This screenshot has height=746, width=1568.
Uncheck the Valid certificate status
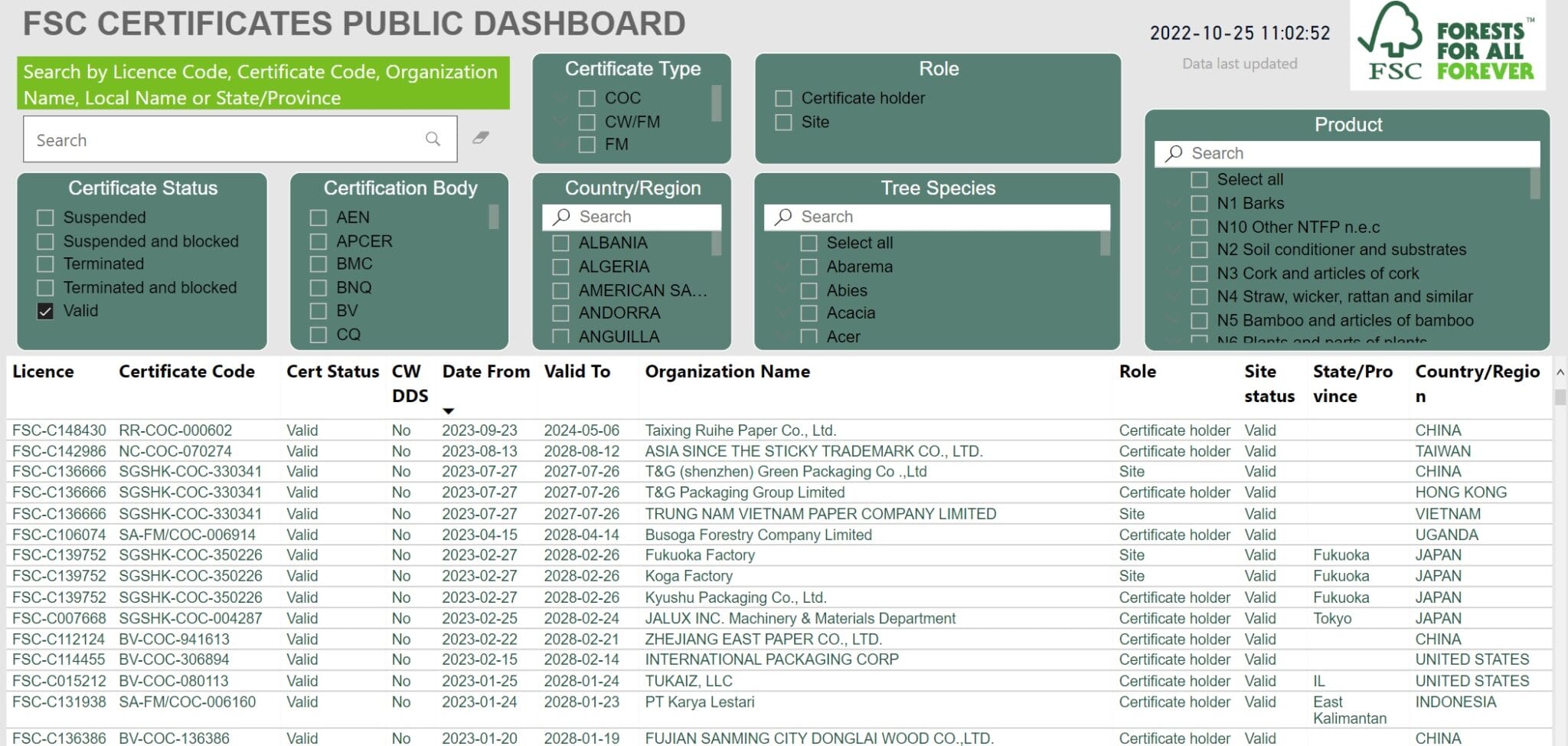(46, 311)
